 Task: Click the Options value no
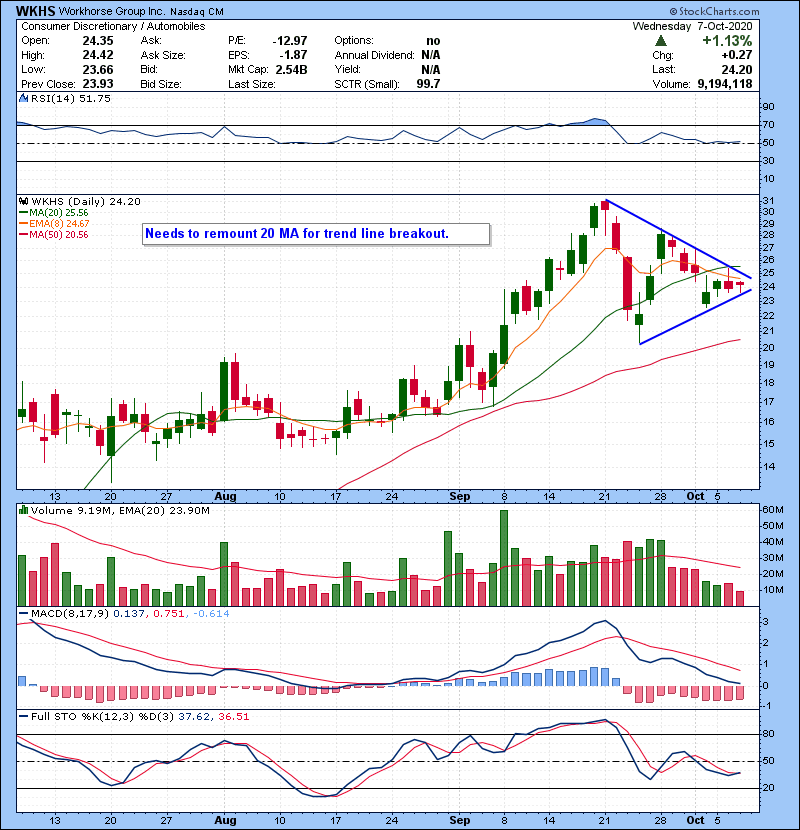pyautogui.click(x=433, y=41)
